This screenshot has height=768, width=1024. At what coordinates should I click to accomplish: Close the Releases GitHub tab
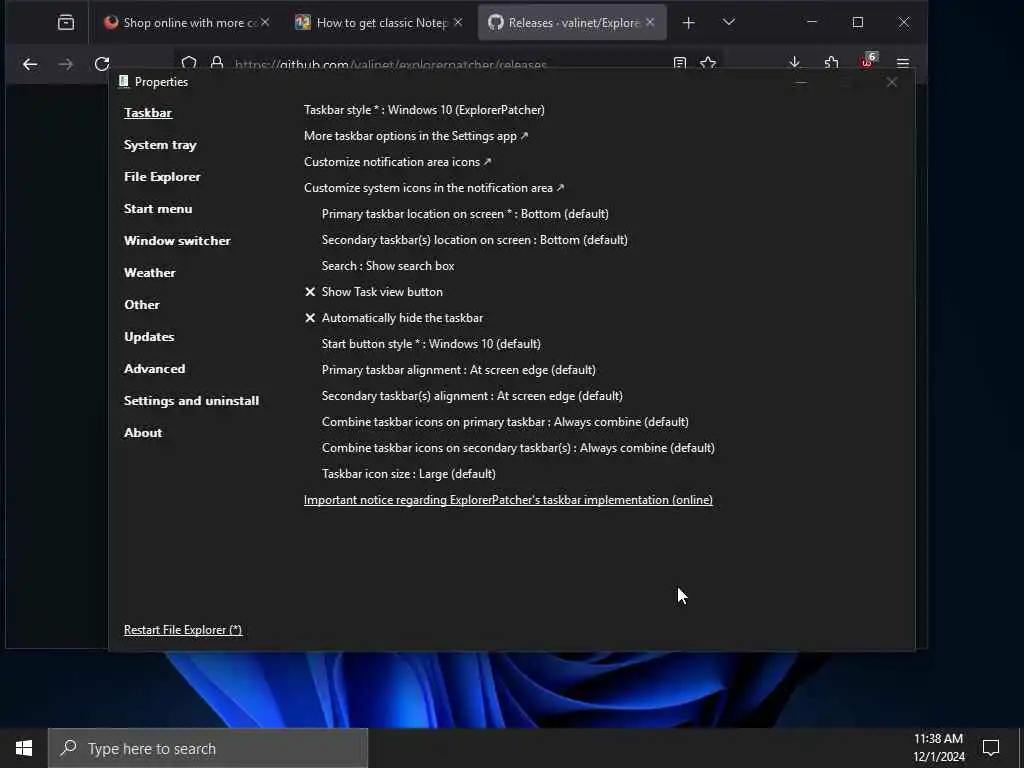[650, 22]
